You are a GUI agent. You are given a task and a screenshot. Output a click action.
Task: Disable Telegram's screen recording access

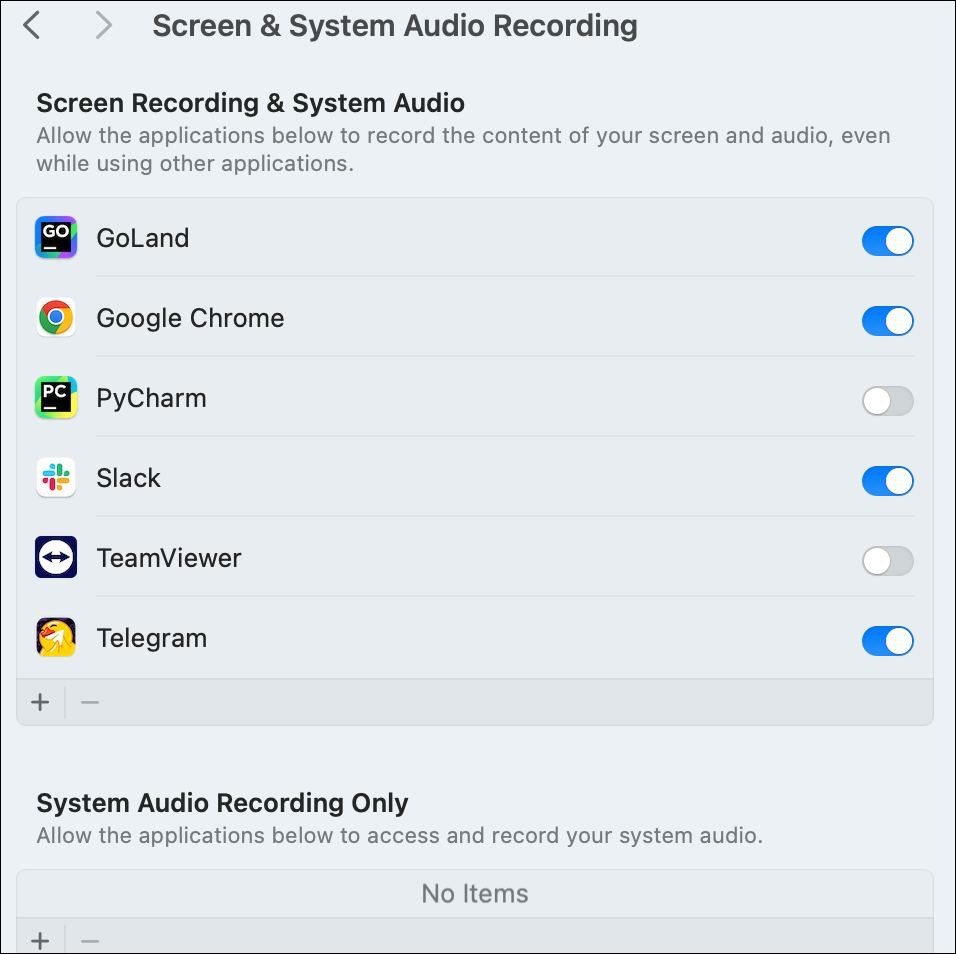click(887, 641)
